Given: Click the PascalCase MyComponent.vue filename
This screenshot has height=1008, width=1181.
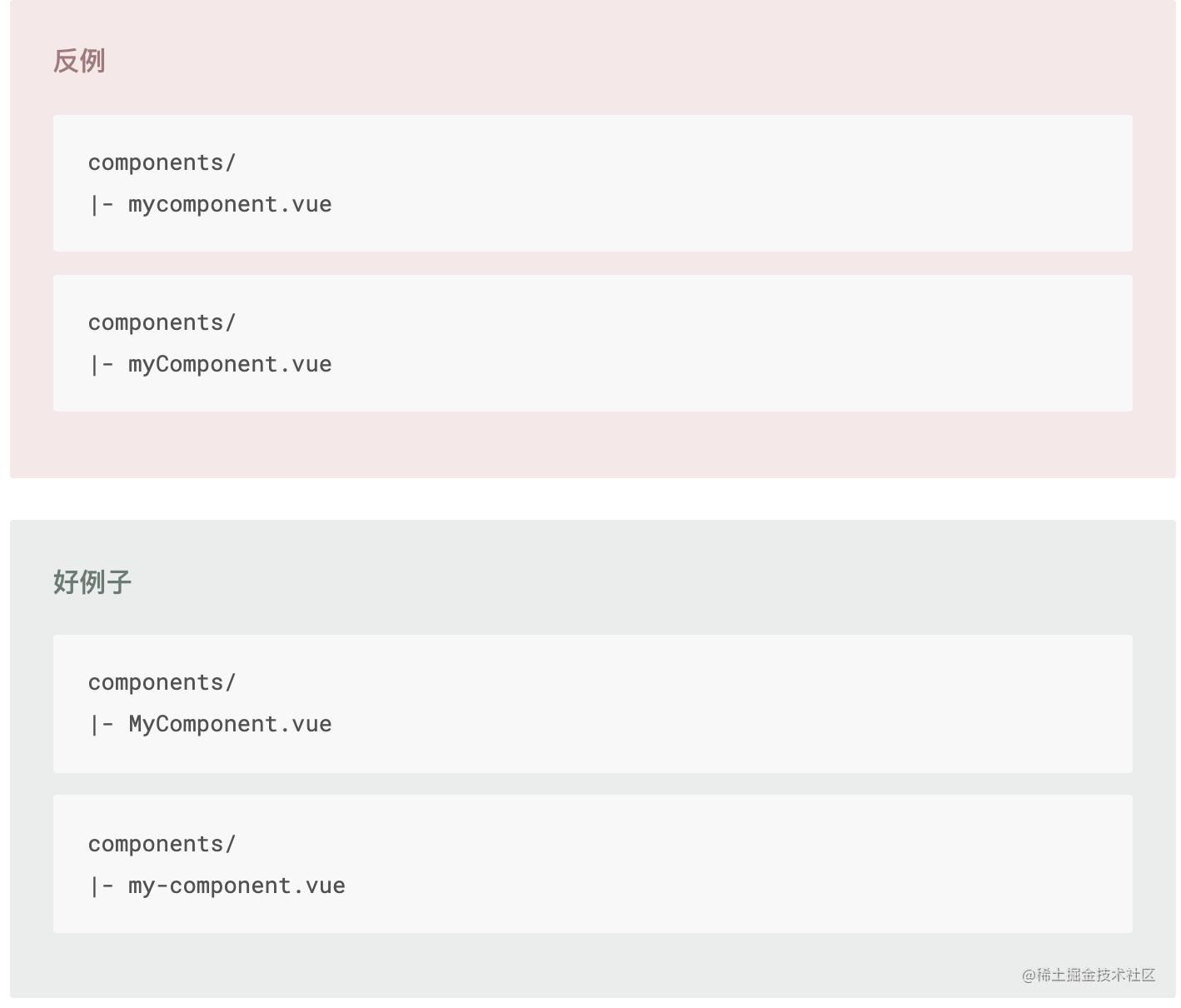Looking at the screenshot, I should (230, 724).
